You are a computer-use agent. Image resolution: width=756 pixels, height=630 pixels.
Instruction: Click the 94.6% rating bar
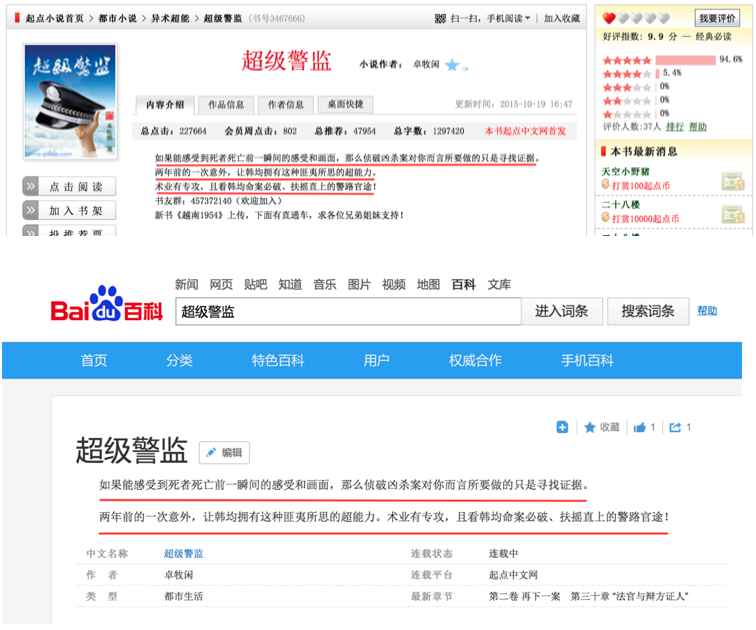click(x=685, y=60)
